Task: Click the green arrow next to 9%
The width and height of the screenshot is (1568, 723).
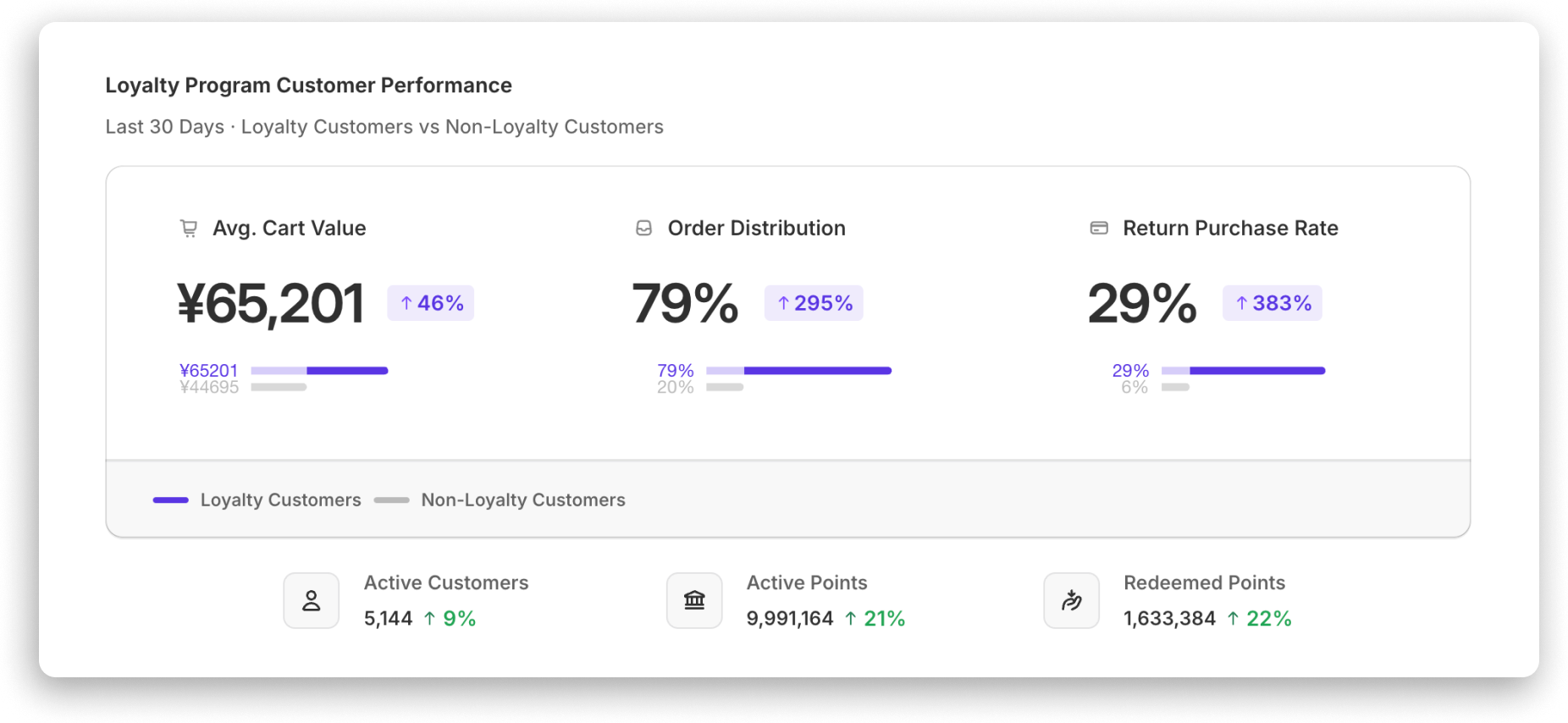Action: [x=430, y=619]
